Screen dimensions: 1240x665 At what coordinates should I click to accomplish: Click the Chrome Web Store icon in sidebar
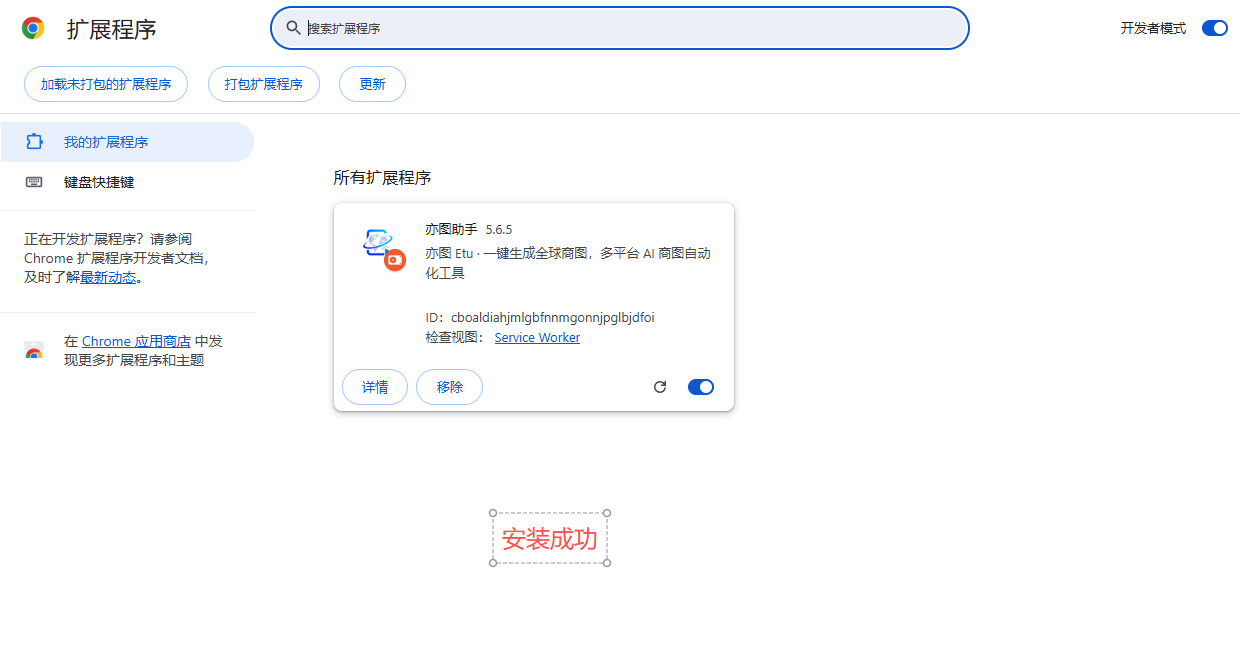(x=34, y=351)
